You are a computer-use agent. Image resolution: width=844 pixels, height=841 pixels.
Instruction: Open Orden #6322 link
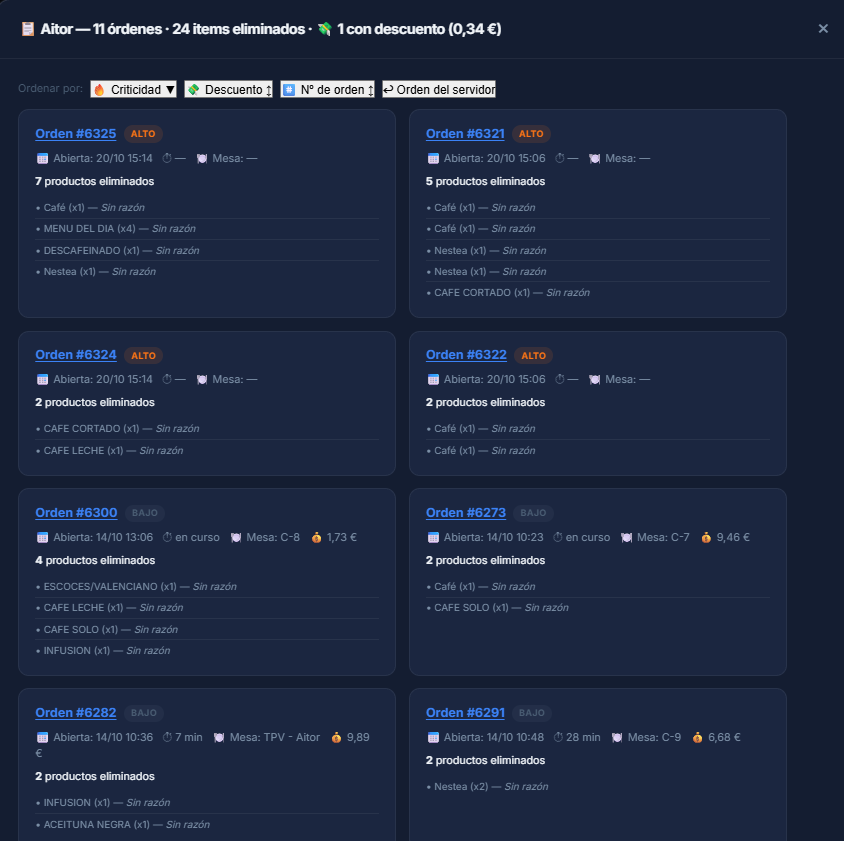466,355
